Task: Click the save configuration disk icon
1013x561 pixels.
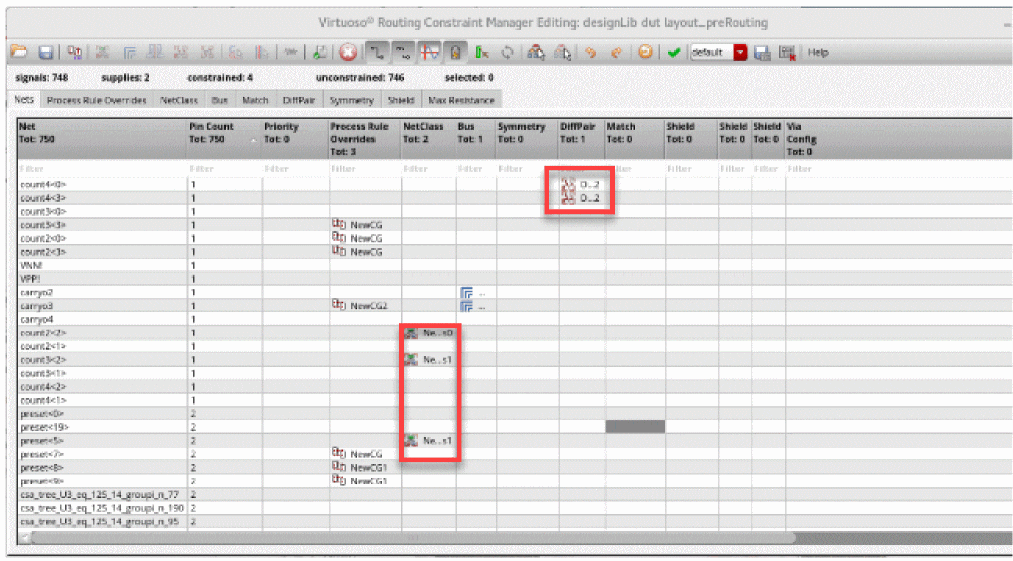Action: (x=762, y=52)
